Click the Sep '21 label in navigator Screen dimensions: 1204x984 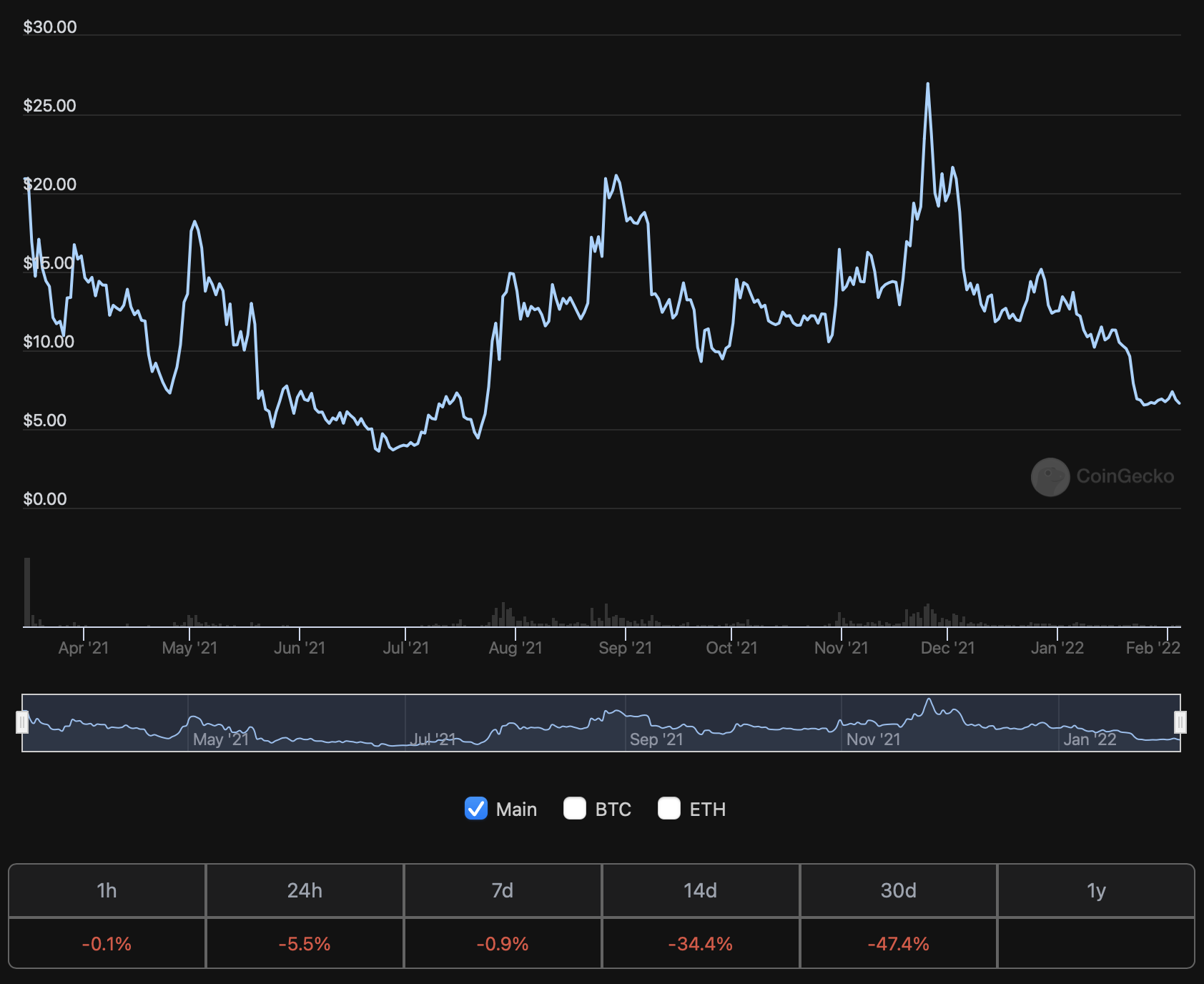pyautogui.click(x=656, y=739)
